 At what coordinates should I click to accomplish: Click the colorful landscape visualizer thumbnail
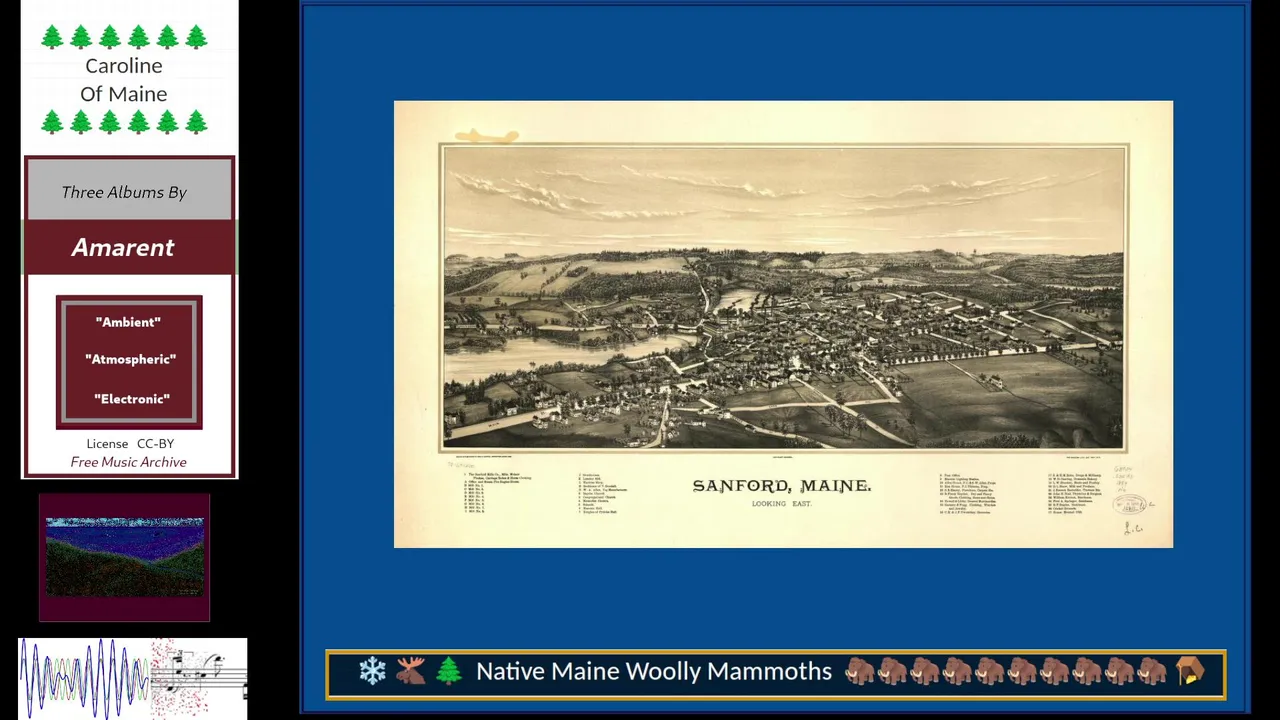pos(125,557)
